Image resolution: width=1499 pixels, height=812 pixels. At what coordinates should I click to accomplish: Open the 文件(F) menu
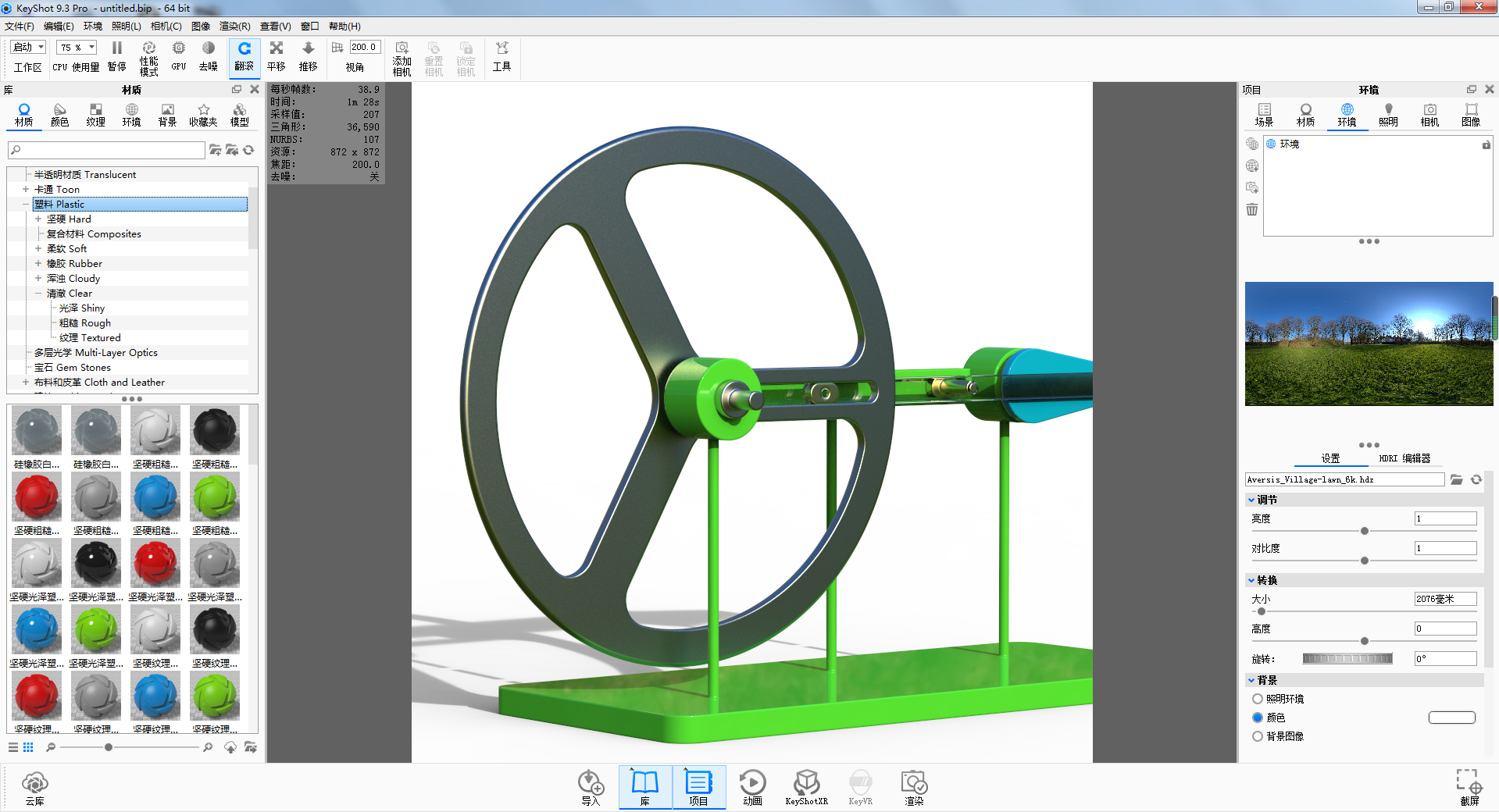tap(20, 26)
